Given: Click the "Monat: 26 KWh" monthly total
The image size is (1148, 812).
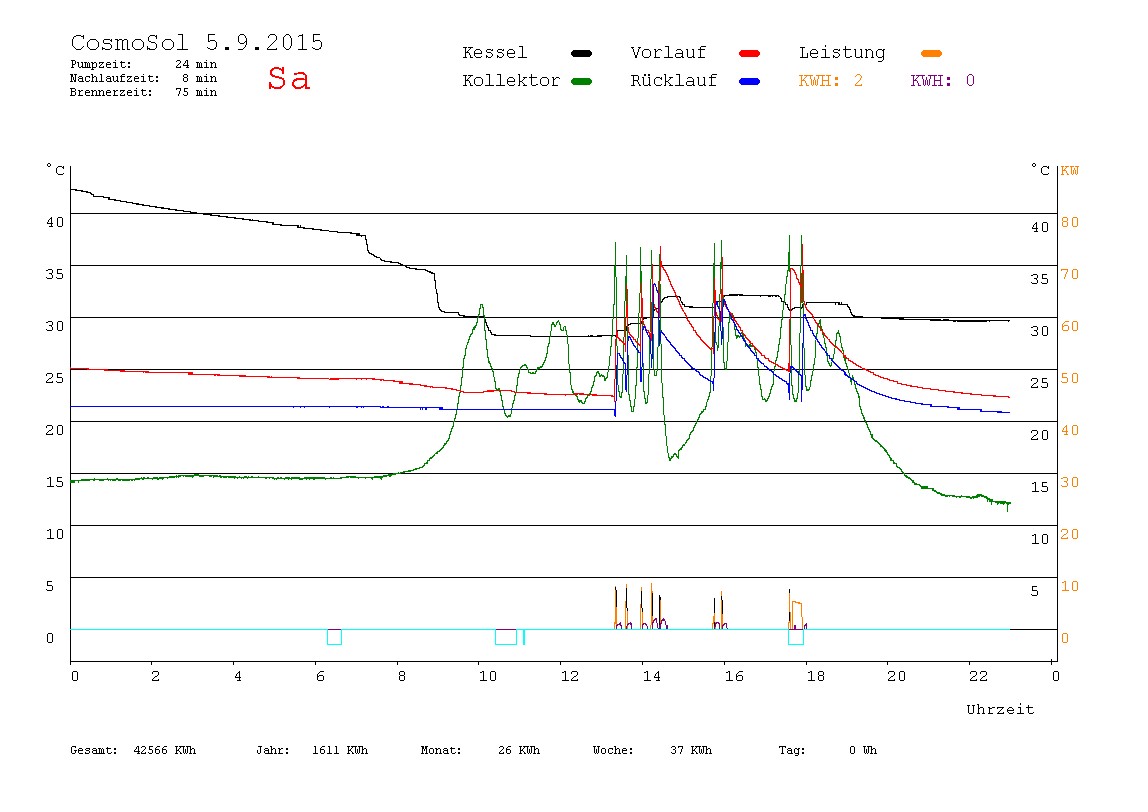Looking at the screenshot, I should click(x=480, y=750).
